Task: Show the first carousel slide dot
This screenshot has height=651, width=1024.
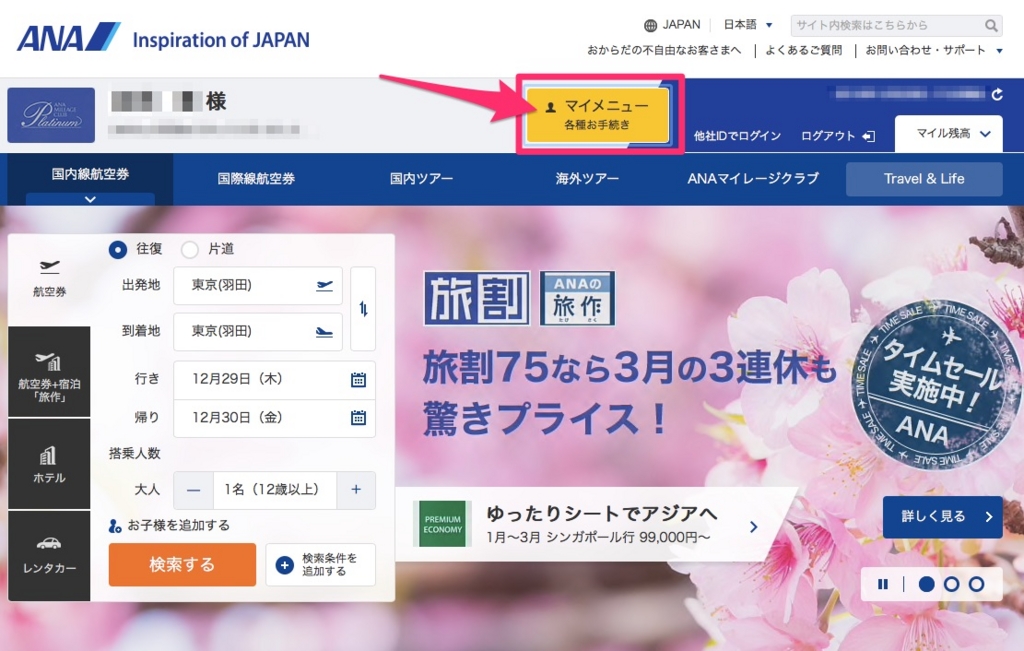Action: click(927, 584)
